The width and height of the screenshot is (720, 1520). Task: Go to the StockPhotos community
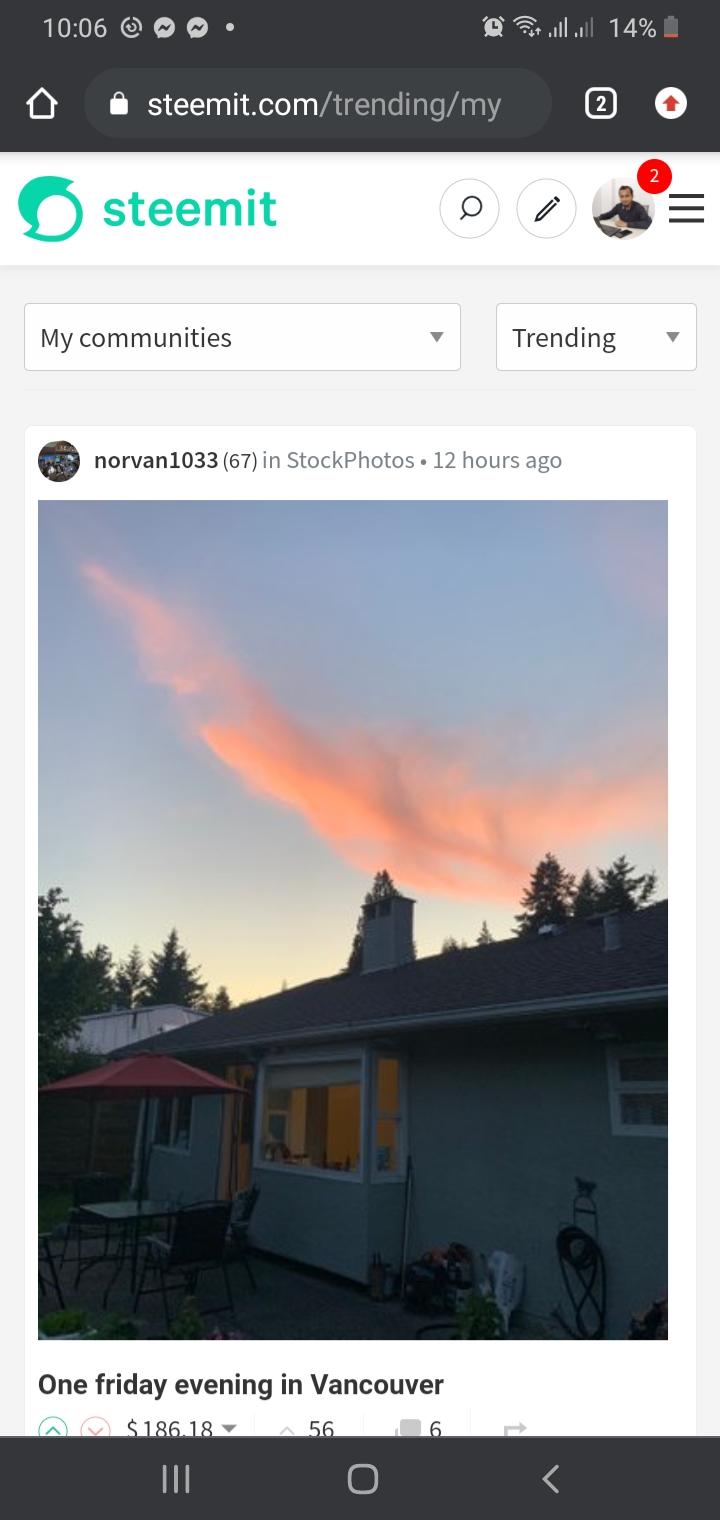(350, 460)
